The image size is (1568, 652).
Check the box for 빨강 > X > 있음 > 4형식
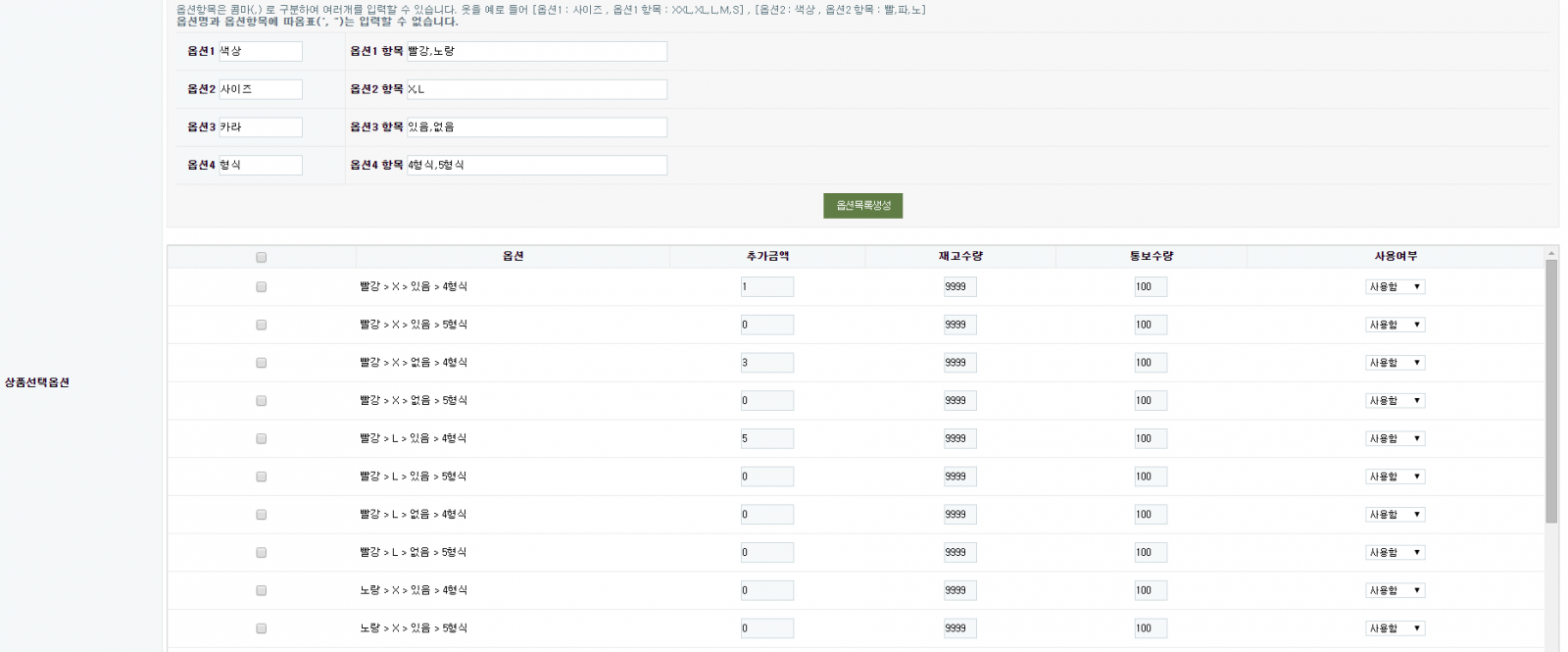(x=261, y=287)
